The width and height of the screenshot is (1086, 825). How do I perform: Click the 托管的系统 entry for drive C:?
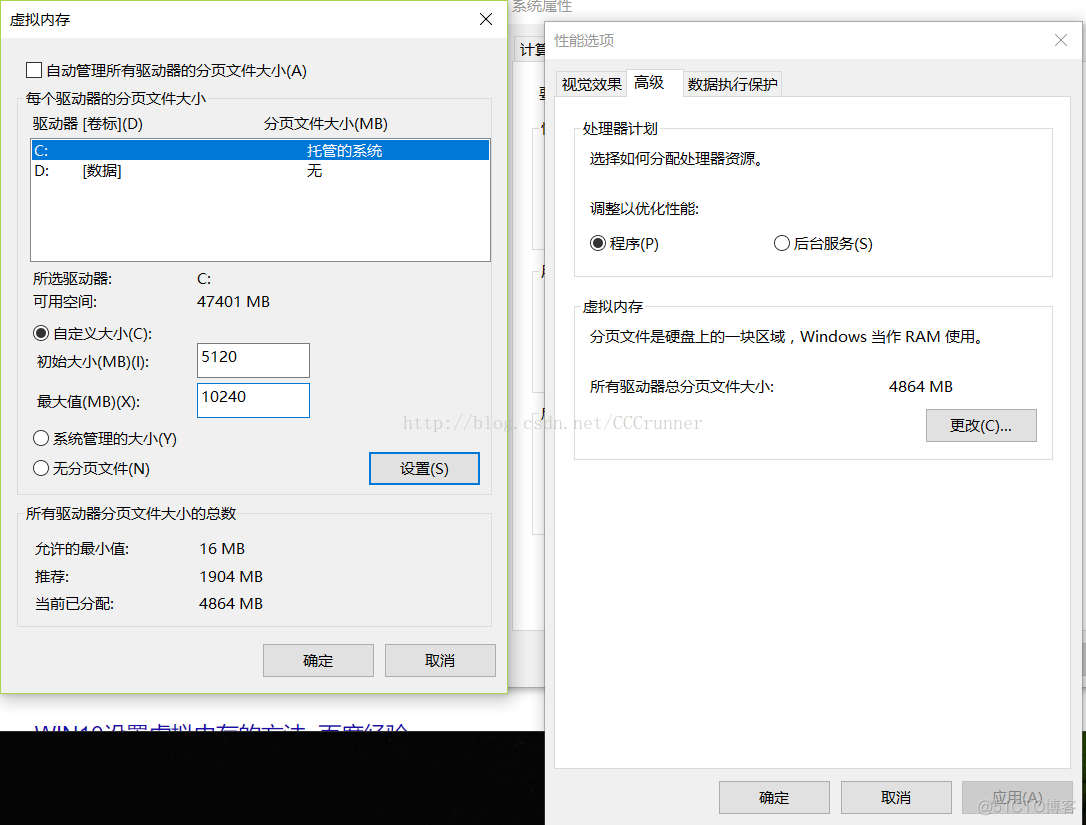(344, 150)
